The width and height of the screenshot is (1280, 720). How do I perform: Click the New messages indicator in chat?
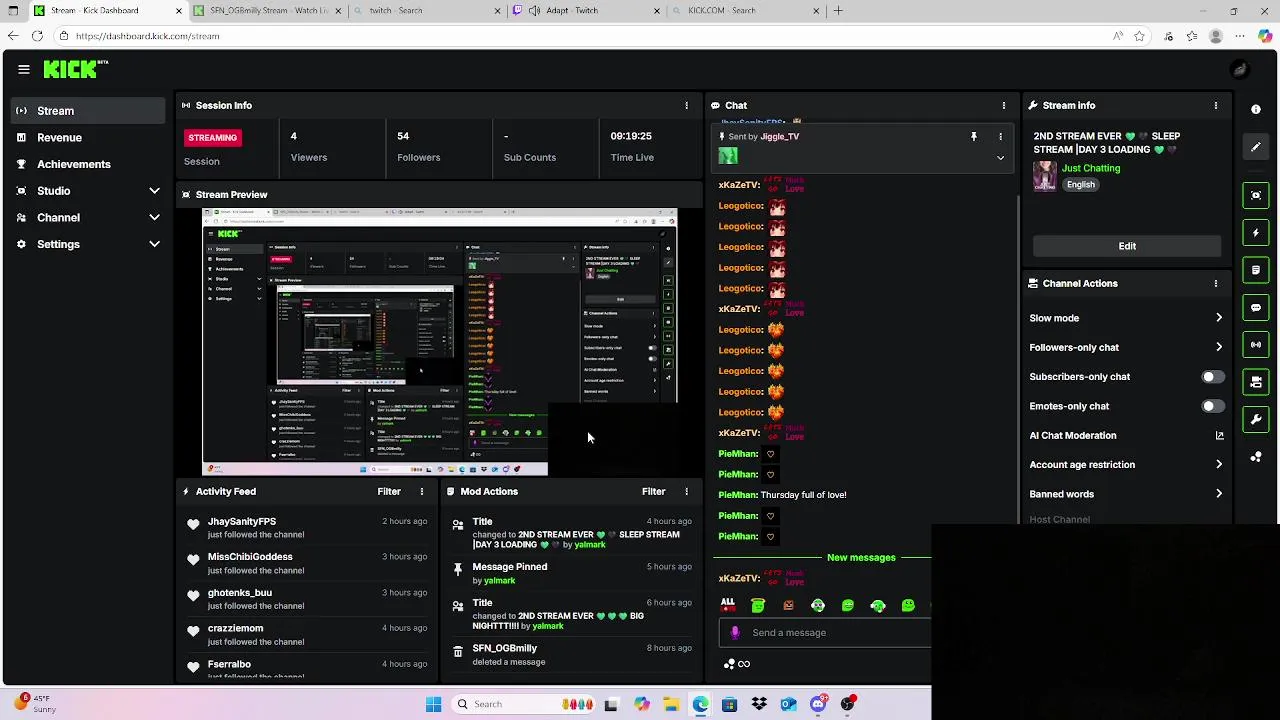(861, 557)
